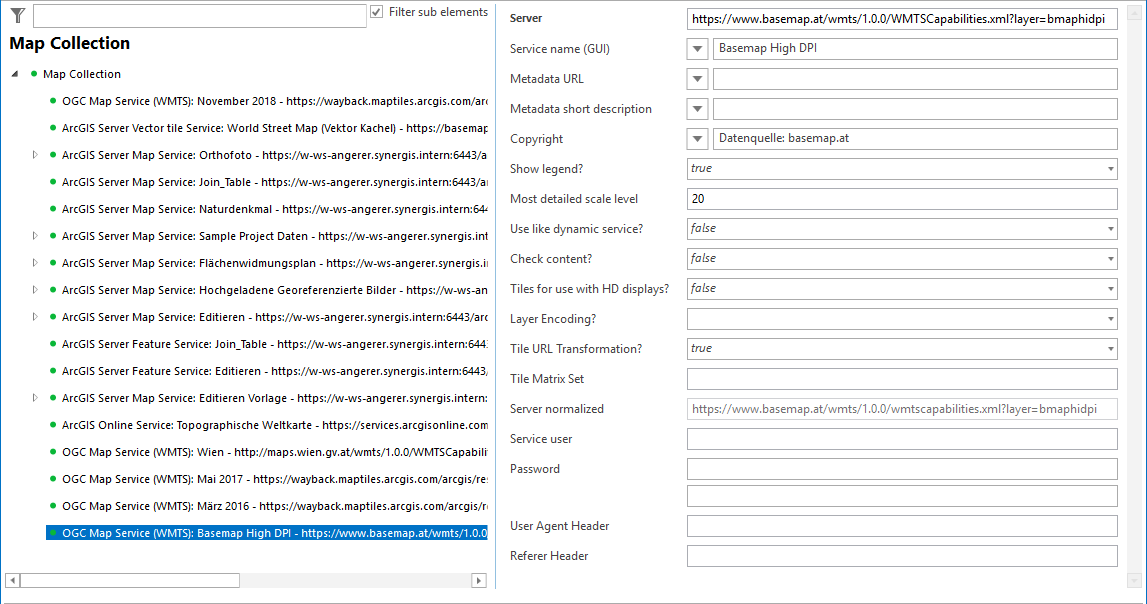
Task: Click the Most detailed scale level field
Action: click(x=902, y=199)
